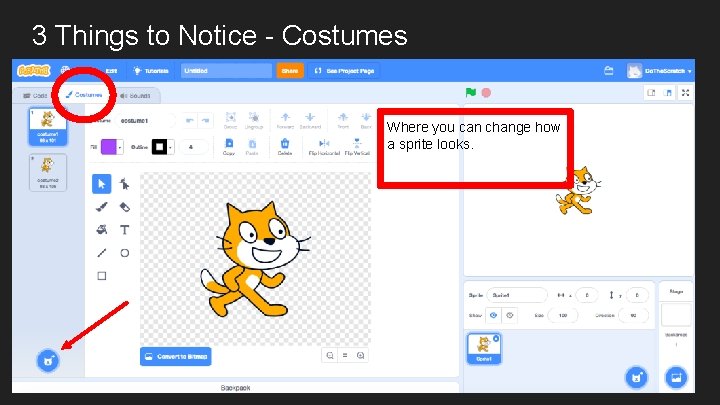Reset the paint canvas zoom
Viewport: 720px width, 405px height.
click(x=345, y=355)
